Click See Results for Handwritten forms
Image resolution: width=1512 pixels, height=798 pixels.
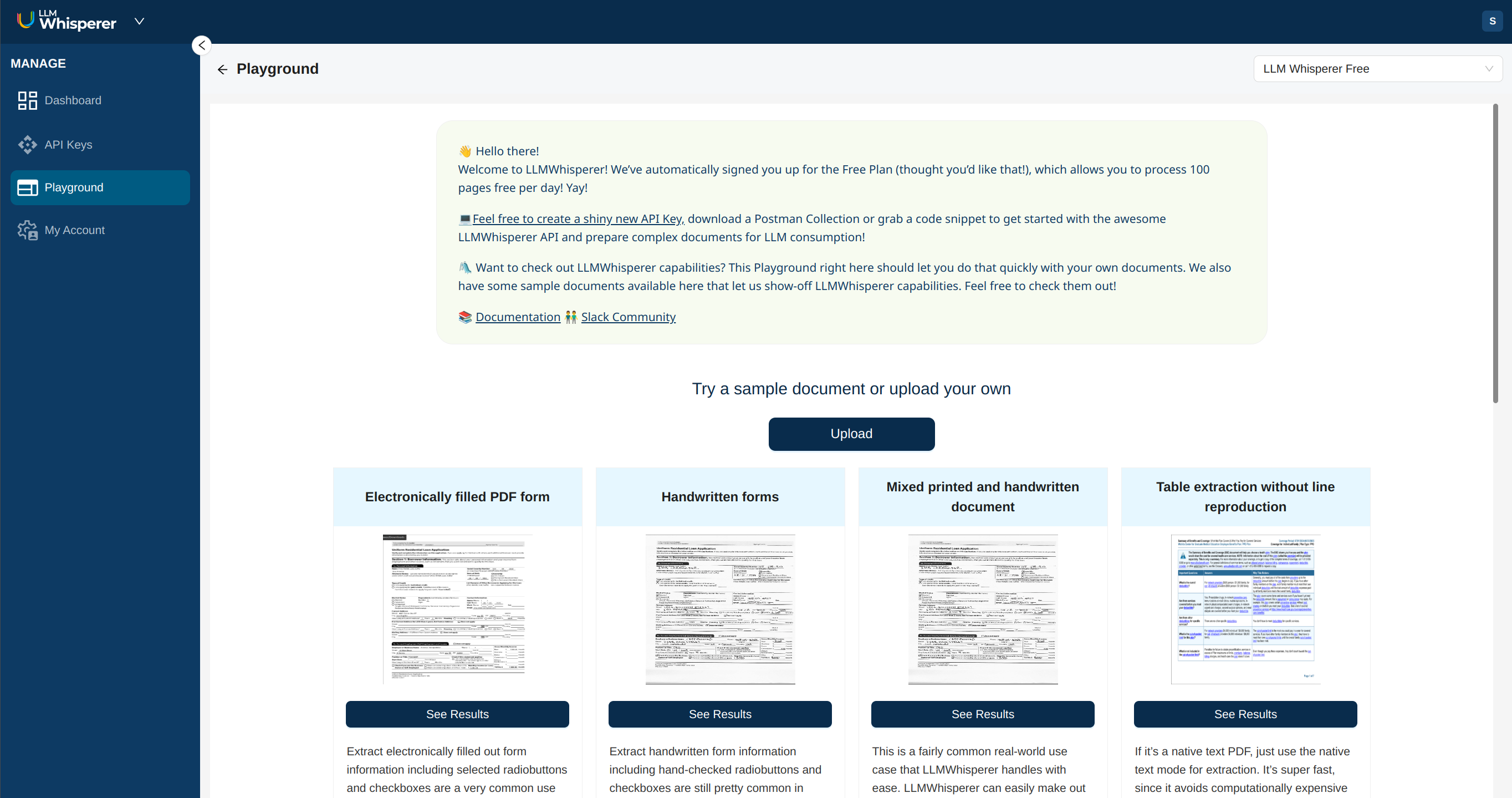click(x=720, y=713)
